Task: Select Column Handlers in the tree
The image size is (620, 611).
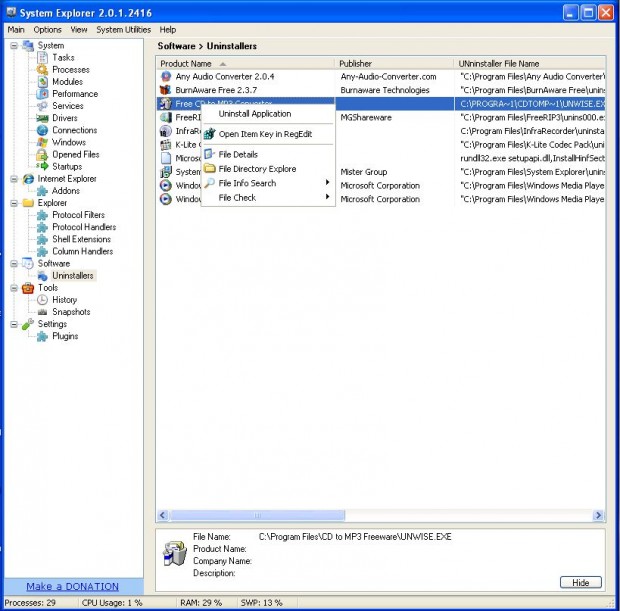Action: tap(82, 252)
